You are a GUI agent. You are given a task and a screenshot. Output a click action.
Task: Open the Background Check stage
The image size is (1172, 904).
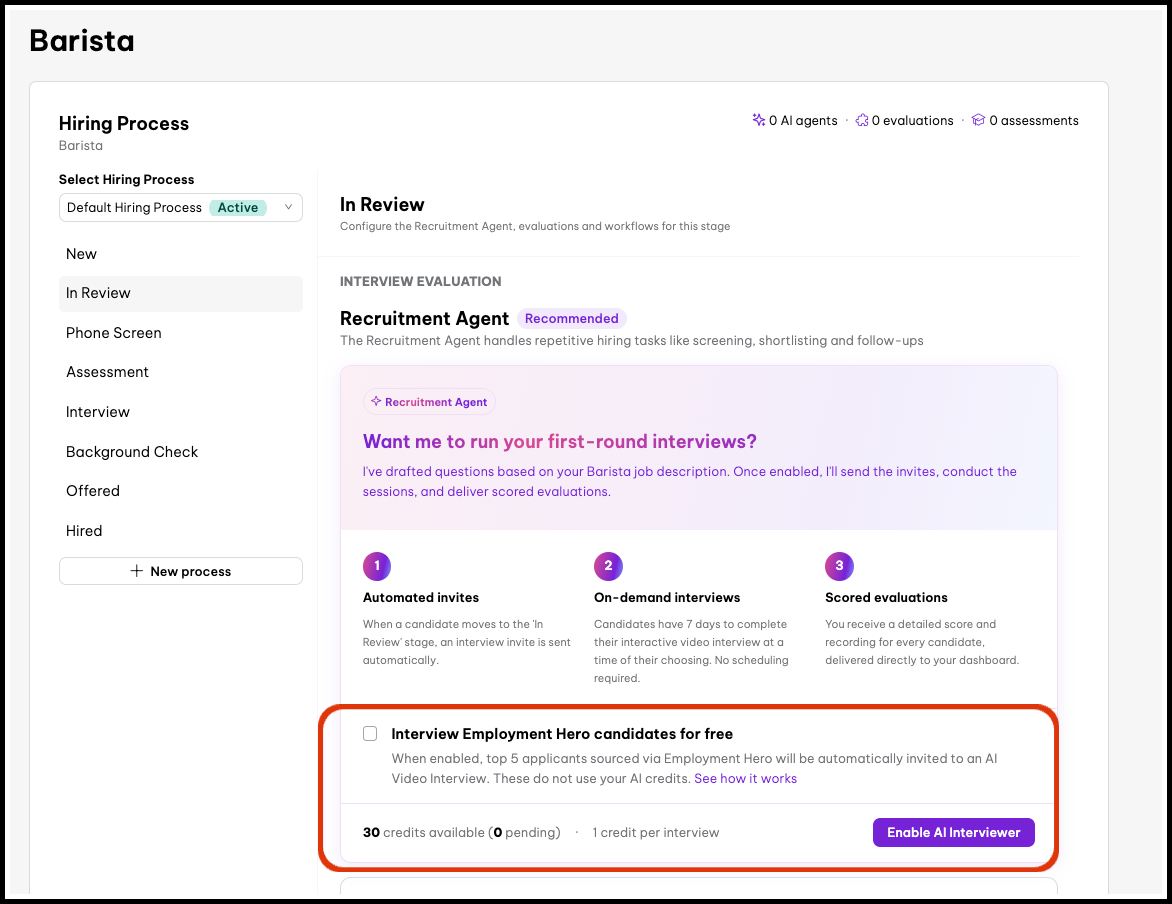(x=181, y=452)
